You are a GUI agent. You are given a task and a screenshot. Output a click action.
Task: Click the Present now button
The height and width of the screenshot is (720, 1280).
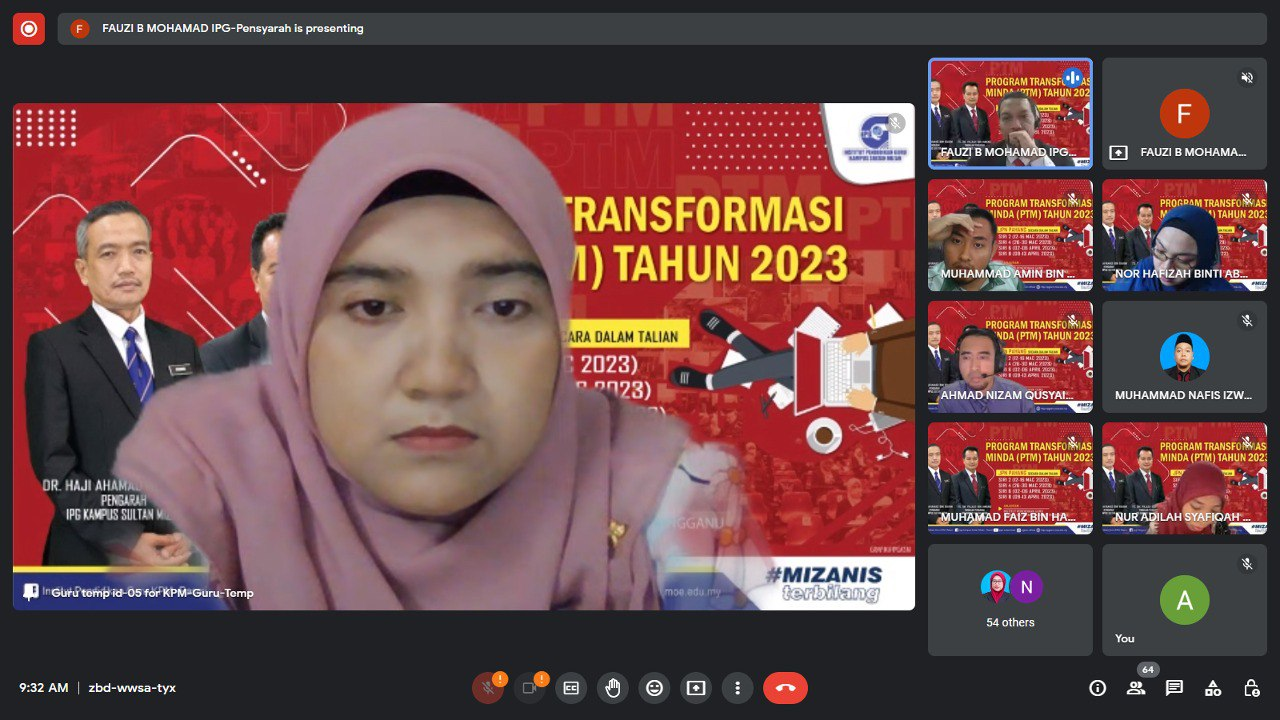[x=696, y=688]
